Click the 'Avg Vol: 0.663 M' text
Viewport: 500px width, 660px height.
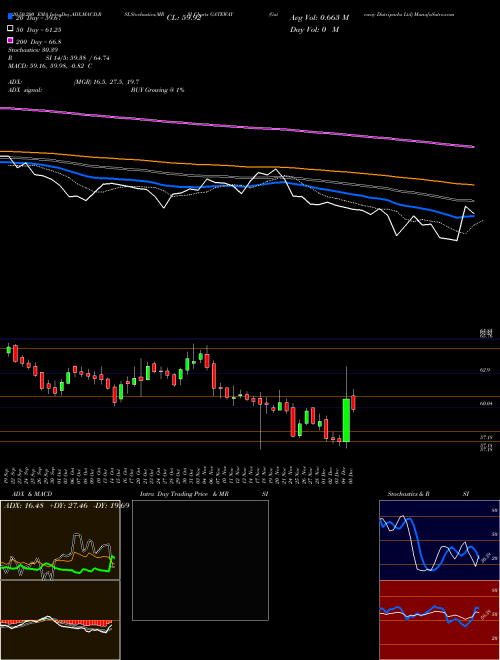[319, 18]
